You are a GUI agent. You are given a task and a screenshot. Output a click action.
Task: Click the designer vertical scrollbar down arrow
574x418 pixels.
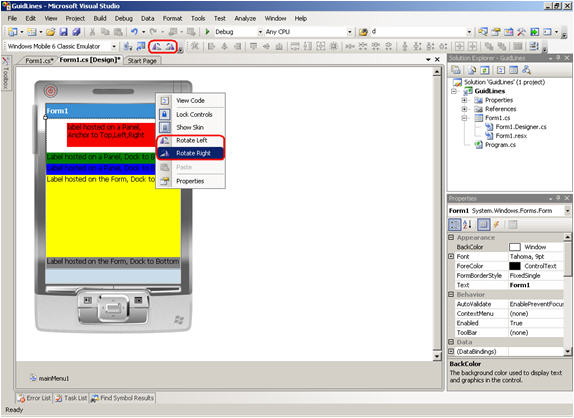click(437, 356)
